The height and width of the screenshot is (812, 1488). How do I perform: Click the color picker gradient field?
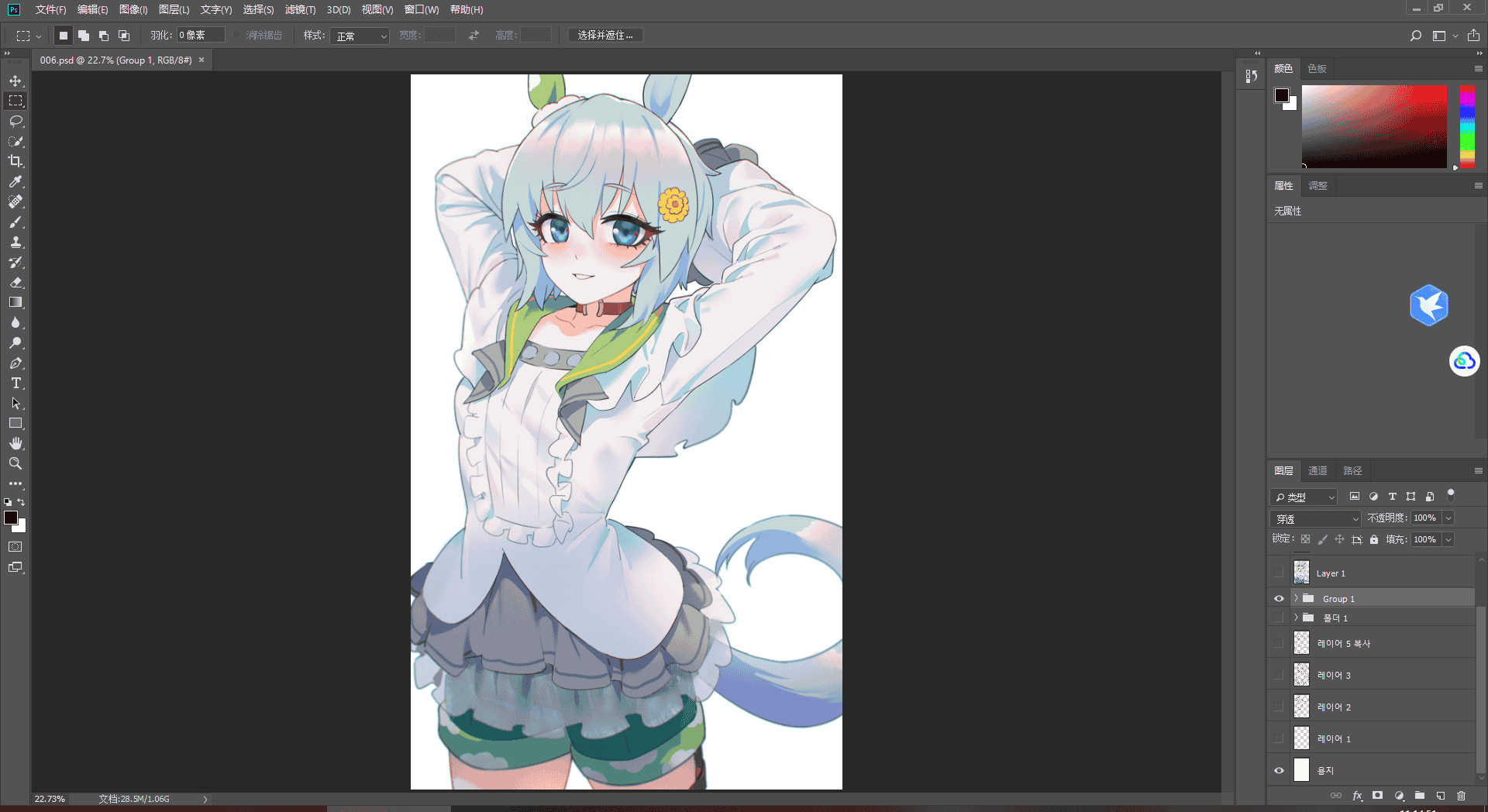[x=1374, y=126]
